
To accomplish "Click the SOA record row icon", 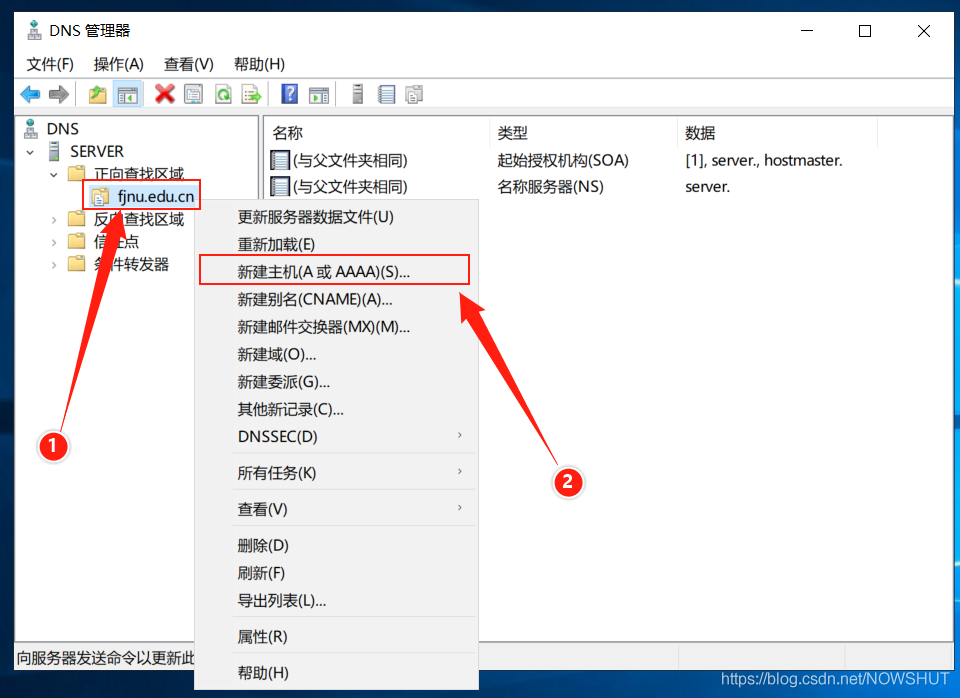I will 280,160.
